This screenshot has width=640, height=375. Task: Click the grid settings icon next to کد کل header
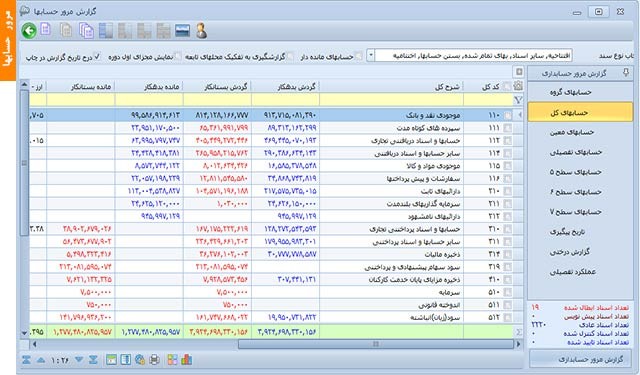(518, 86)
